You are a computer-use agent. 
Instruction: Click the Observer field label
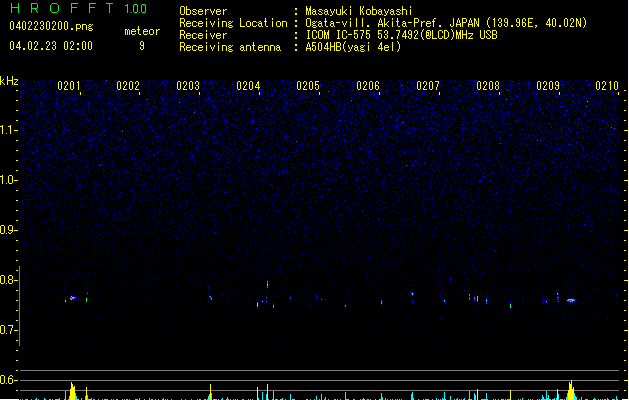203,11
